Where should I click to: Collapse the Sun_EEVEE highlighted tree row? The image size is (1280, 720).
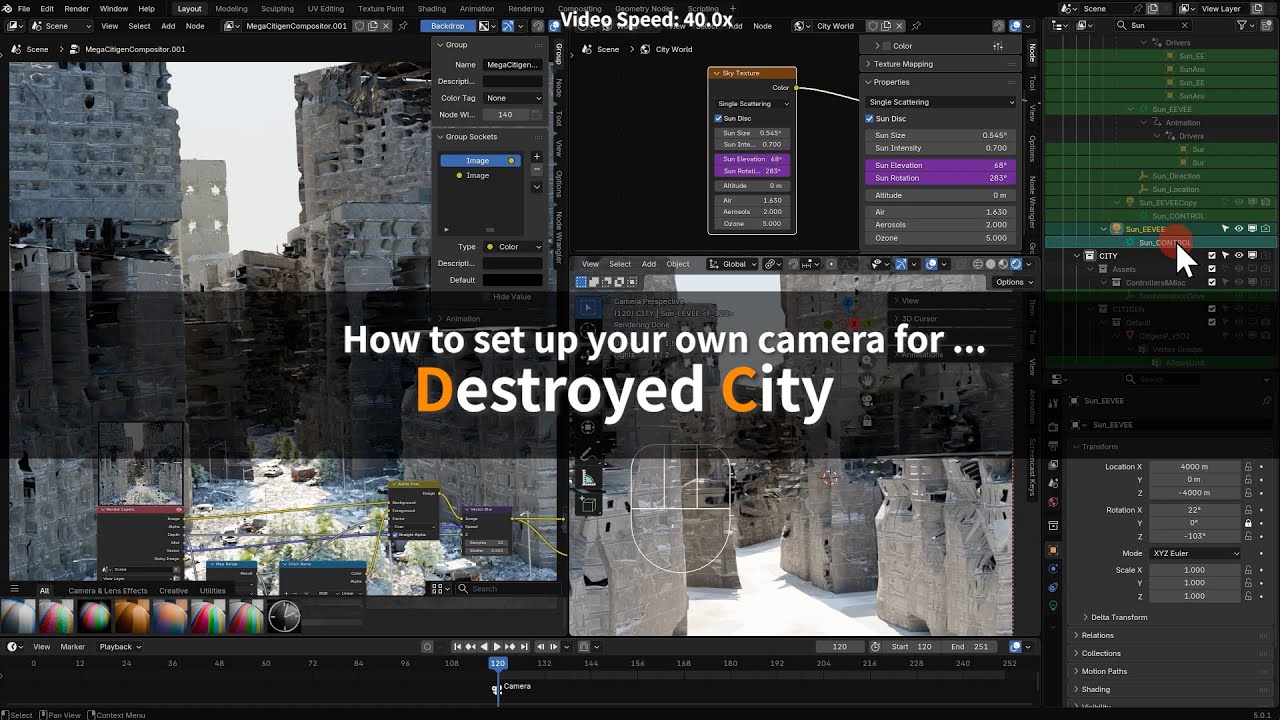1104,229
